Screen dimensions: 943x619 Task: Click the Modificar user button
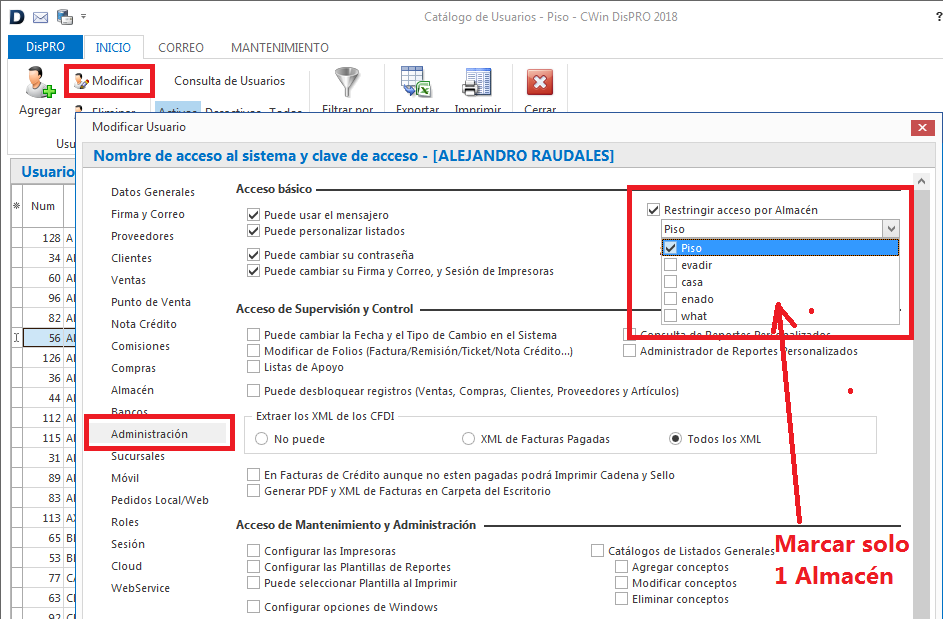(x=109, y=81)
